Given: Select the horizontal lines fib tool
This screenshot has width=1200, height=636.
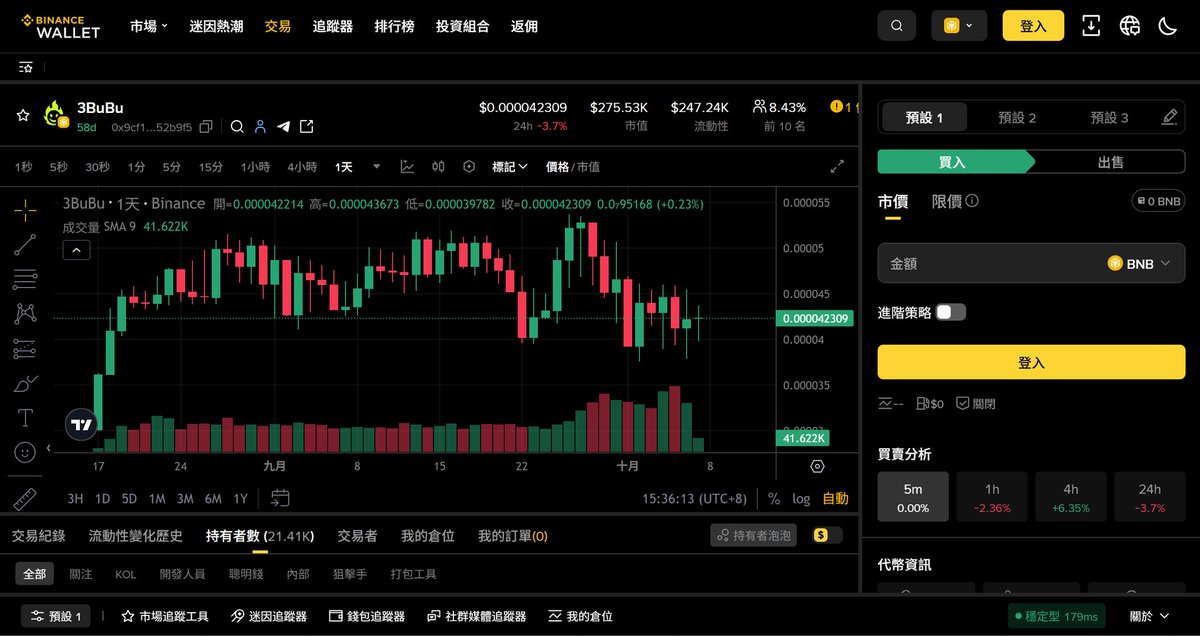Looking at the screenshot, I should point(25,279).
